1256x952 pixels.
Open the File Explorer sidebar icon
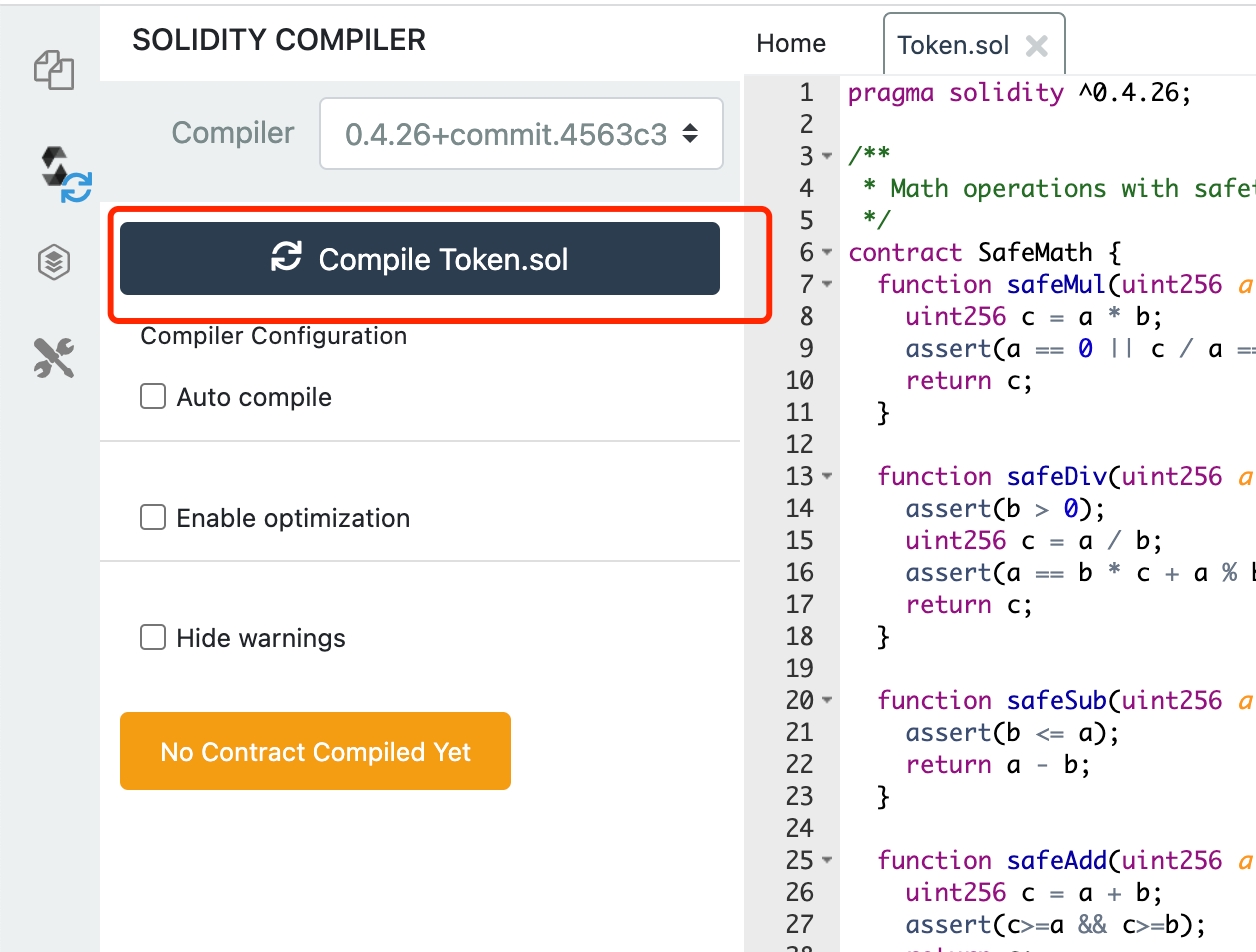click(54, 70)
